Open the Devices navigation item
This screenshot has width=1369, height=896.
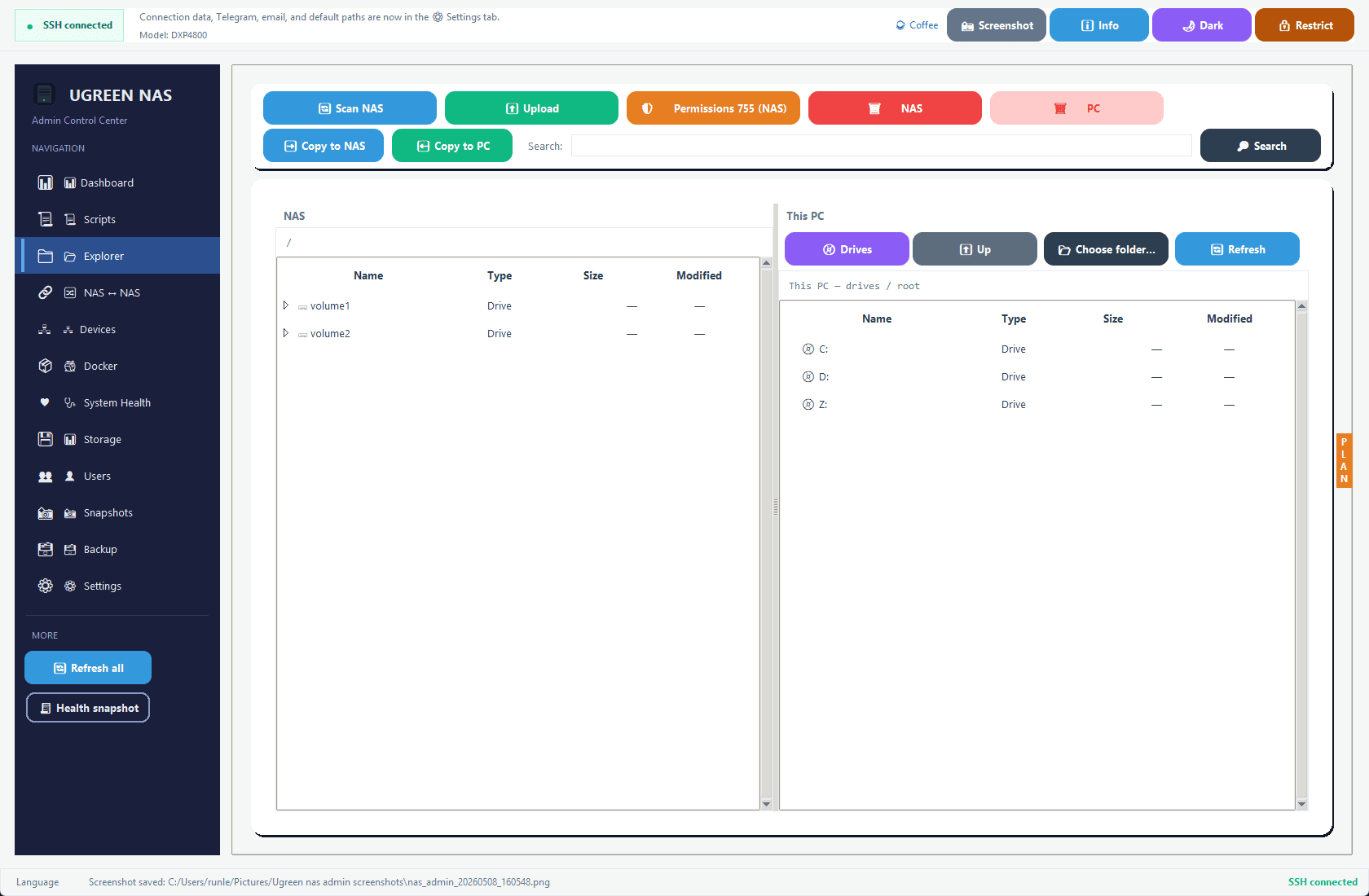pos(117,329)
